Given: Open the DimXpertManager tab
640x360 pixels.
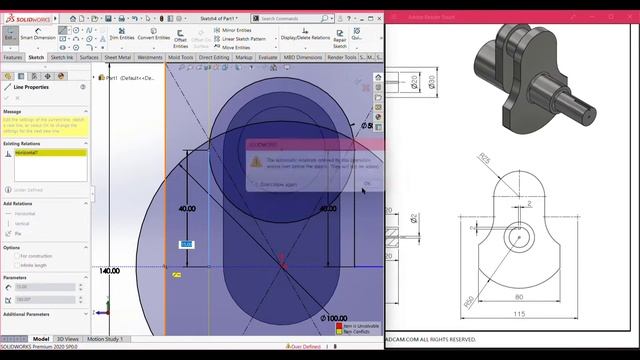Looking at the screenshot, I should (x=47, y=76).
